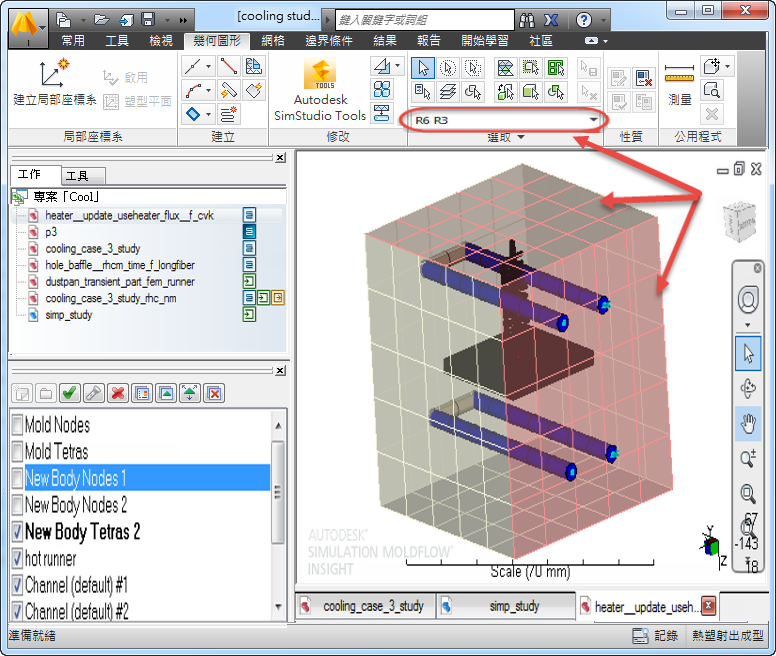
Task: Click the Create Local Coordinate System icon
Action: click(54, 73)
